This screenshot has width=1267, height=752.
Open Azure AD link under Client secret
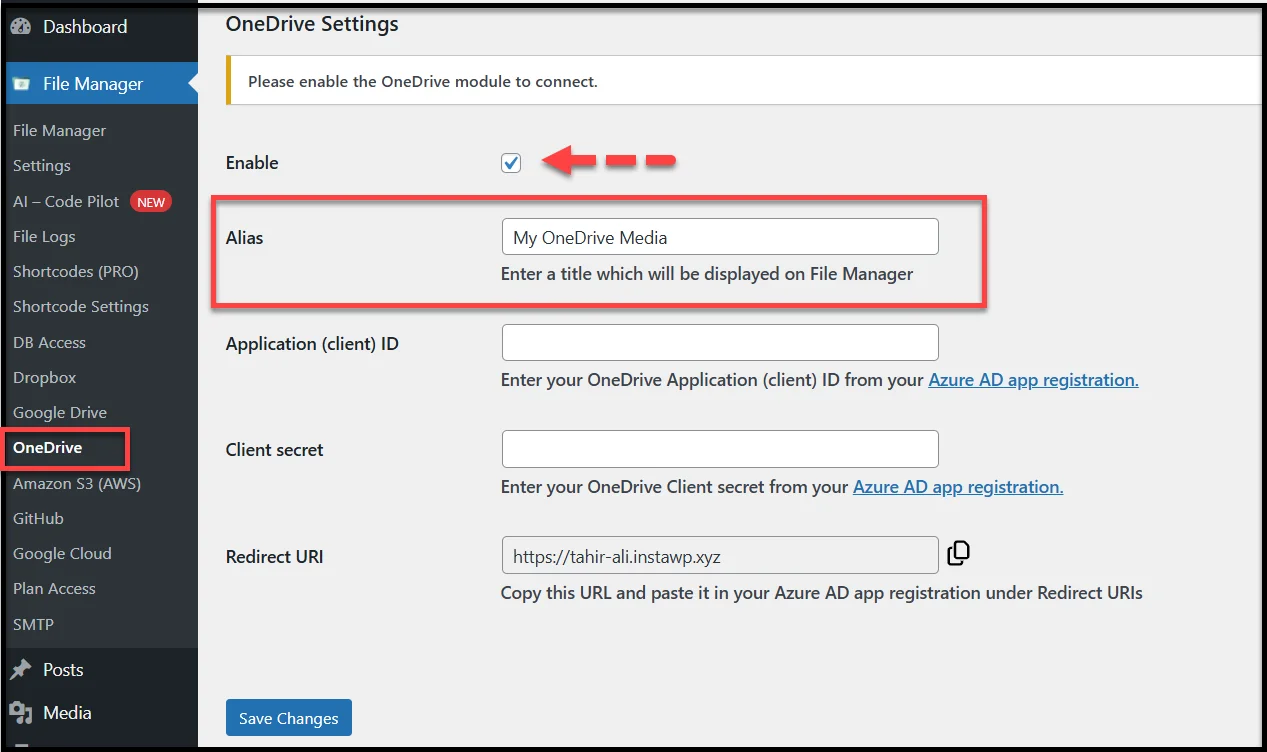pos(956,486)
